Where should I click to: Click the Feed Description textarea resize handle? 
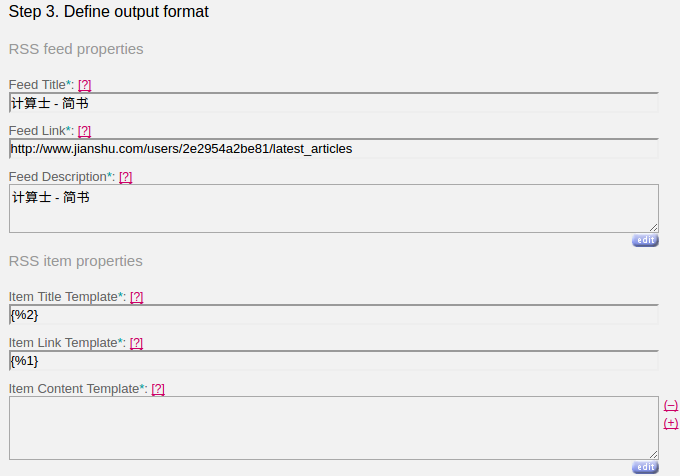[654, 228]
